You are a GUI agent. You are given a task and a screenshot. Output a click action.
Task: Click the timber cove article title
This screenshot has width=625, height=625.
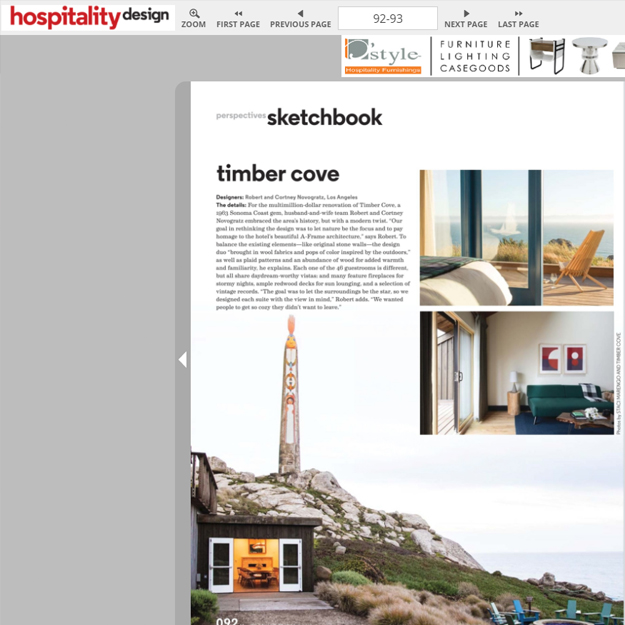tap(278, 173)
